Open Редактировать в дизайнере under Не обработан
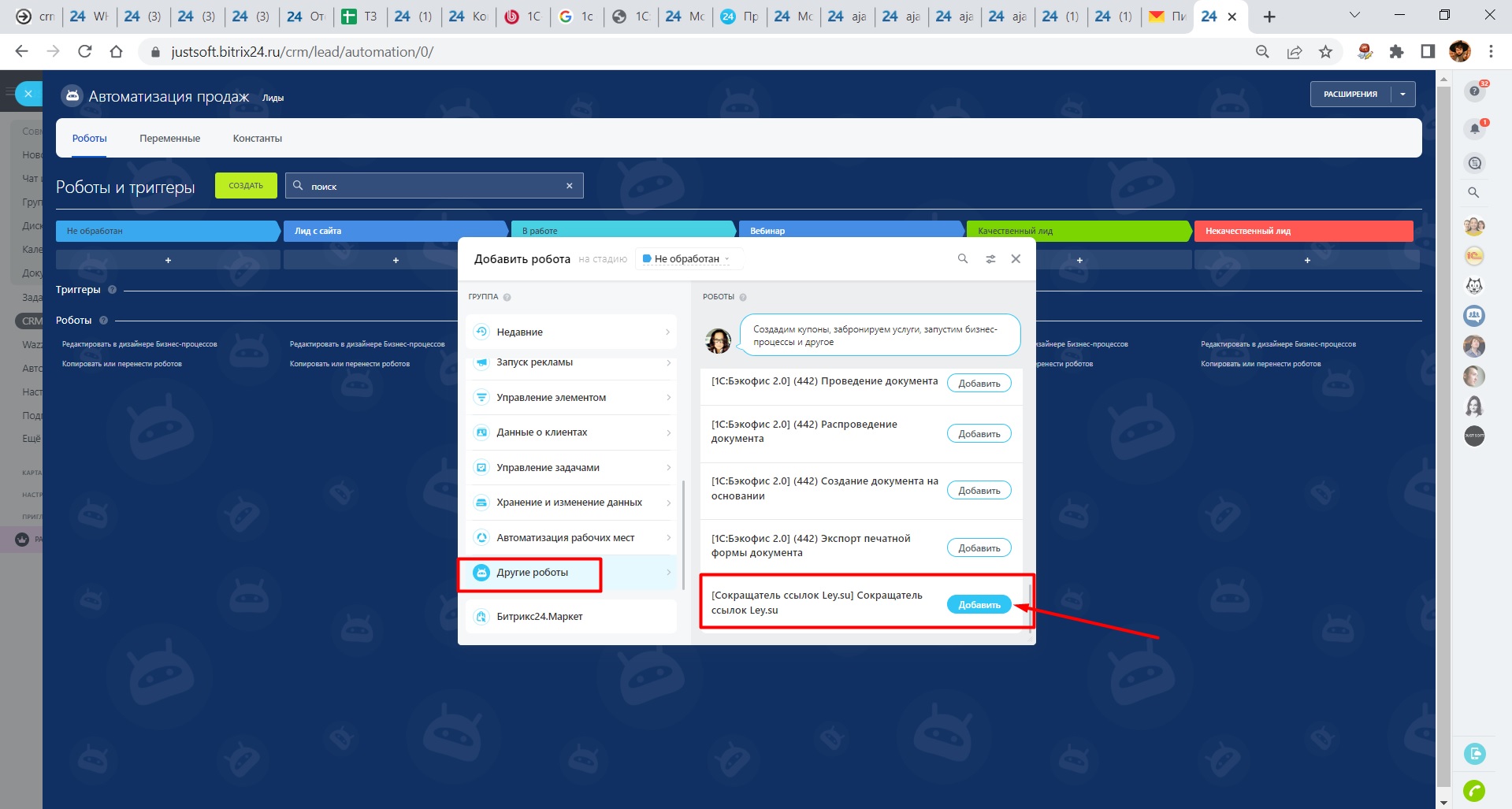 click(139, 344)
